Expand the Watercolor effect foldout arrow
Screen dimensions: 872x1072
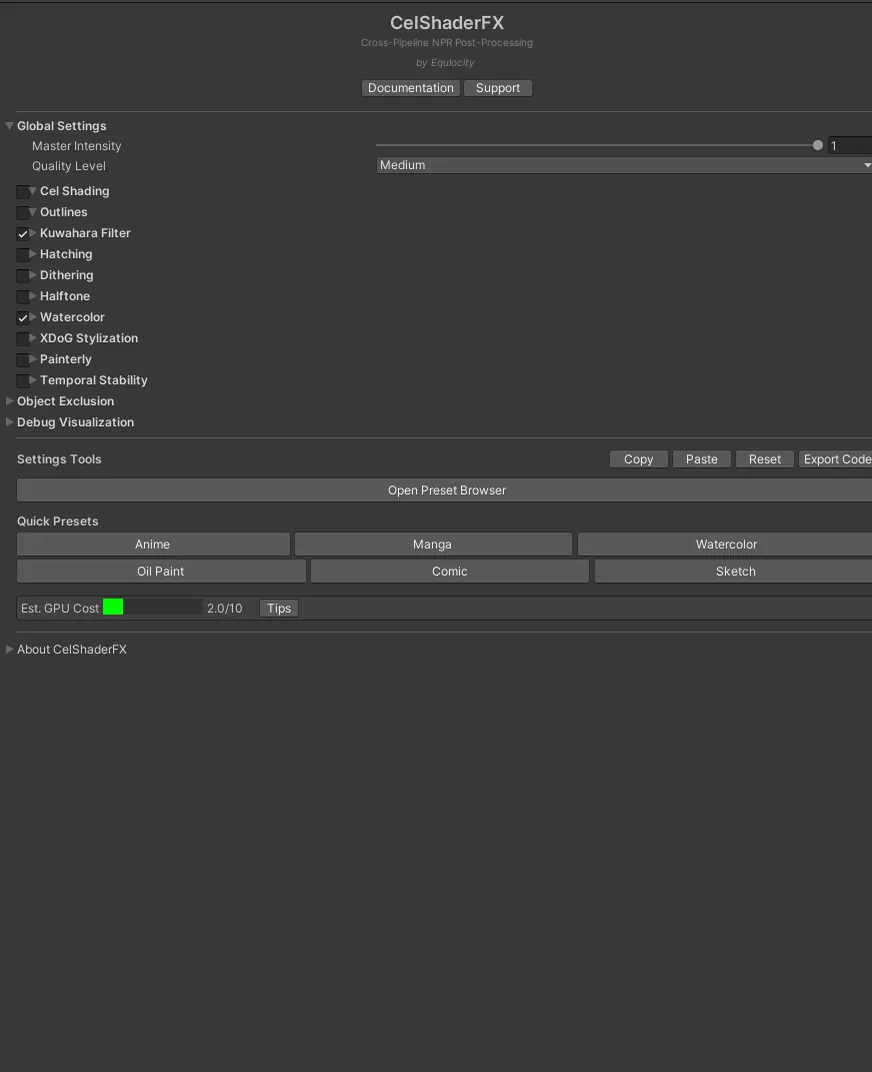33,317
